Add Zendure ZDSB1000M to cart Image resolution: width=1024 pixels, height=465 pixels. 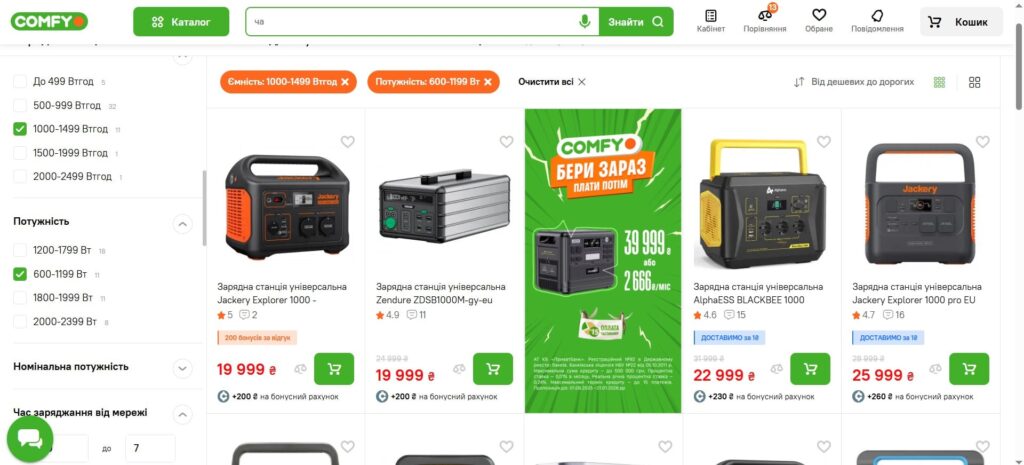pos(493,369)
